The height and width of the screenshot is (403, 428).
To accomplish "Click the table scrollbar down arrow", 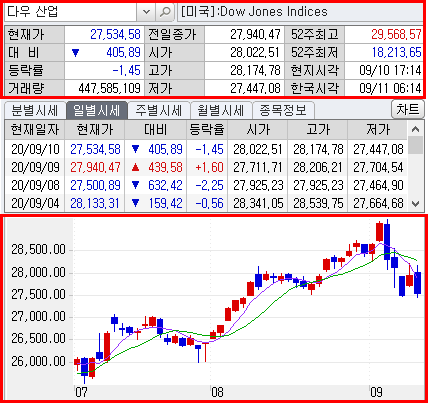I will 415,204.
